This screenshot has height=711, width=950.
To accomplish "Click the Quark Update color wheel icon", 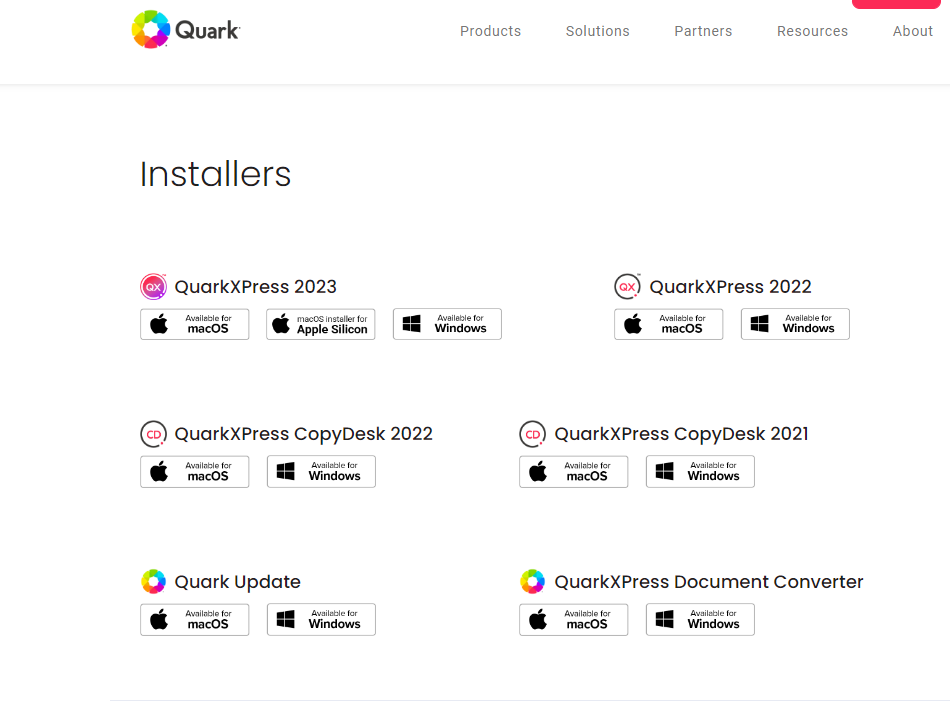I will point(153,581).
